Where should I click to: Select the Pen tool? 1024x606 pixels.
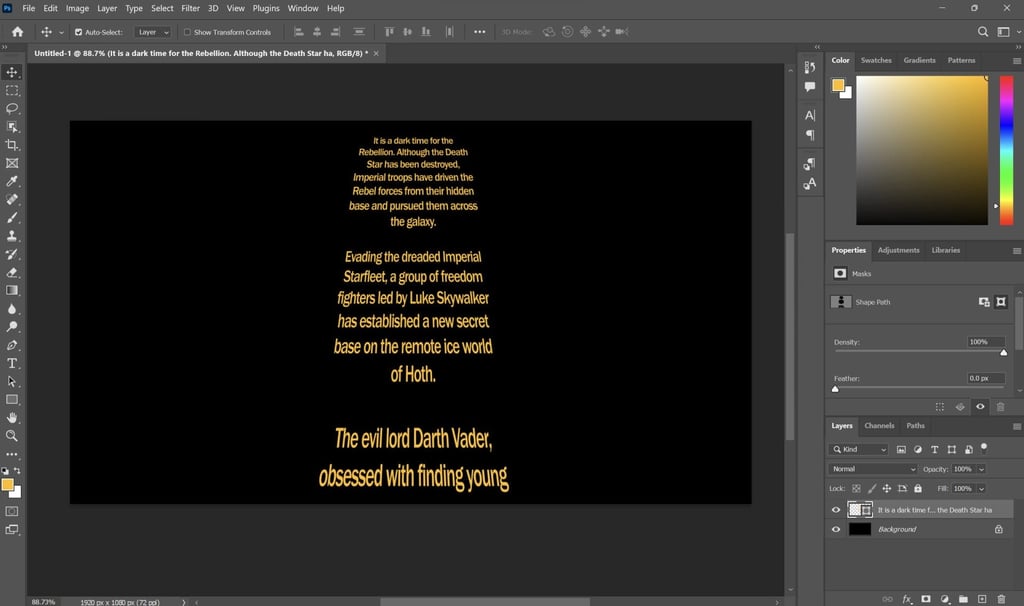[x=12, y=345]
